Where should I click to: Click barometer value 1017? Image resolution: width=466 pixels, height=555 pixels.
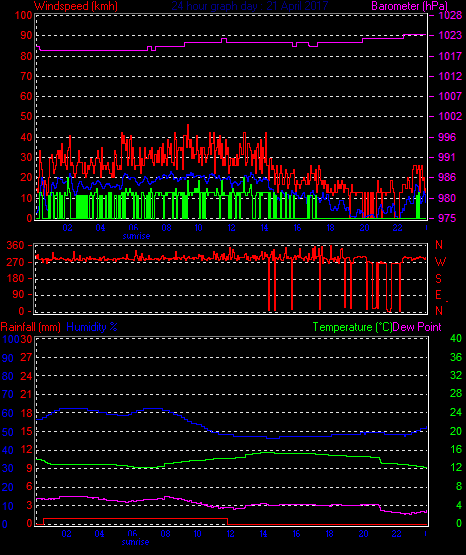[450, 56]
